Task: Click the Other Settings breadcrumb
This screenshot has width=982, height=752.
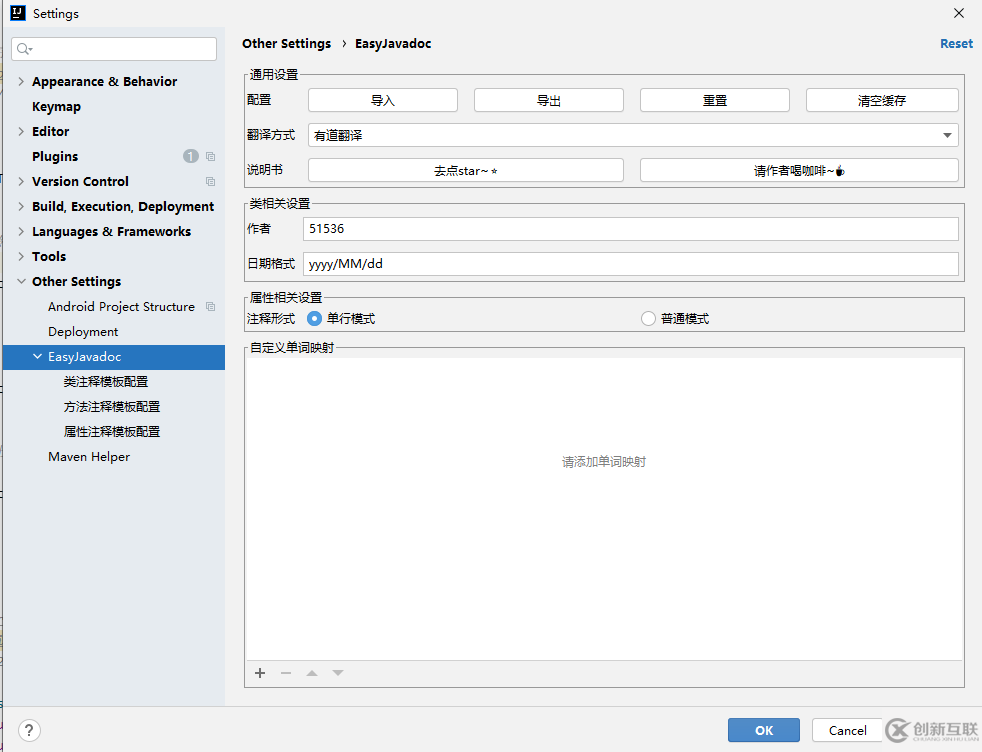Action: (x=286, y=44)
